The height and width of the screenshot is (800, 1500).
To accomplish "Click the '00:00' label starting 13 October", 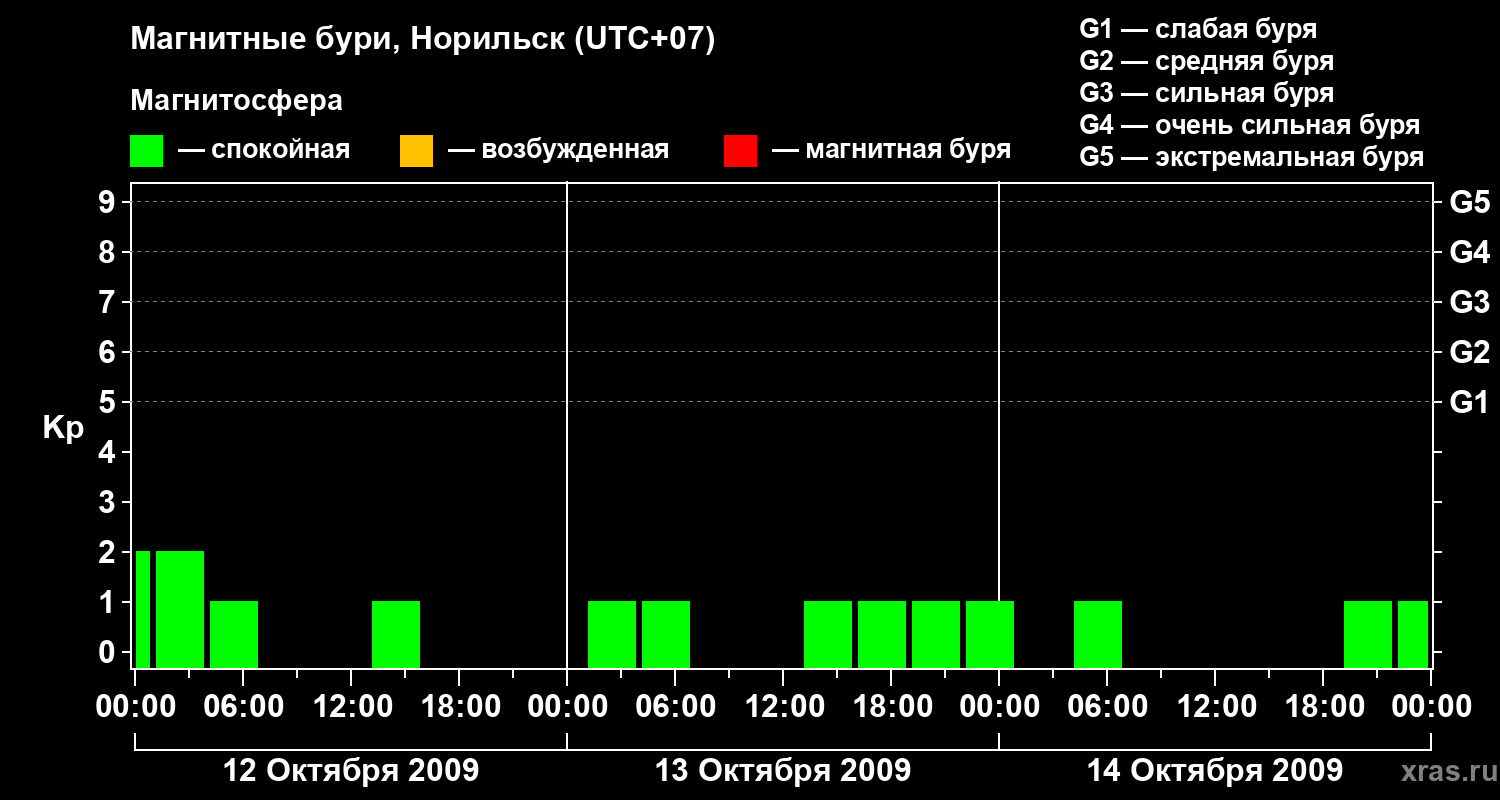I will pos(567,707).
